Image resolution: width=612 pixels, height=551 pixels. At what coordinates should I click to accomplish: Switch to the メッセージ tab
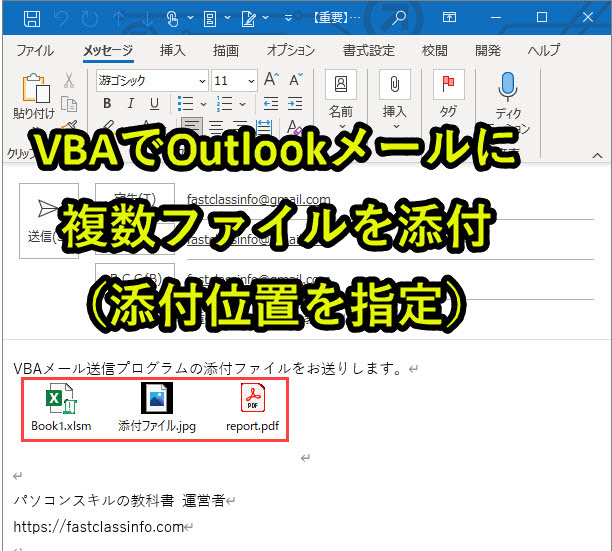click(x=108, y=50)
